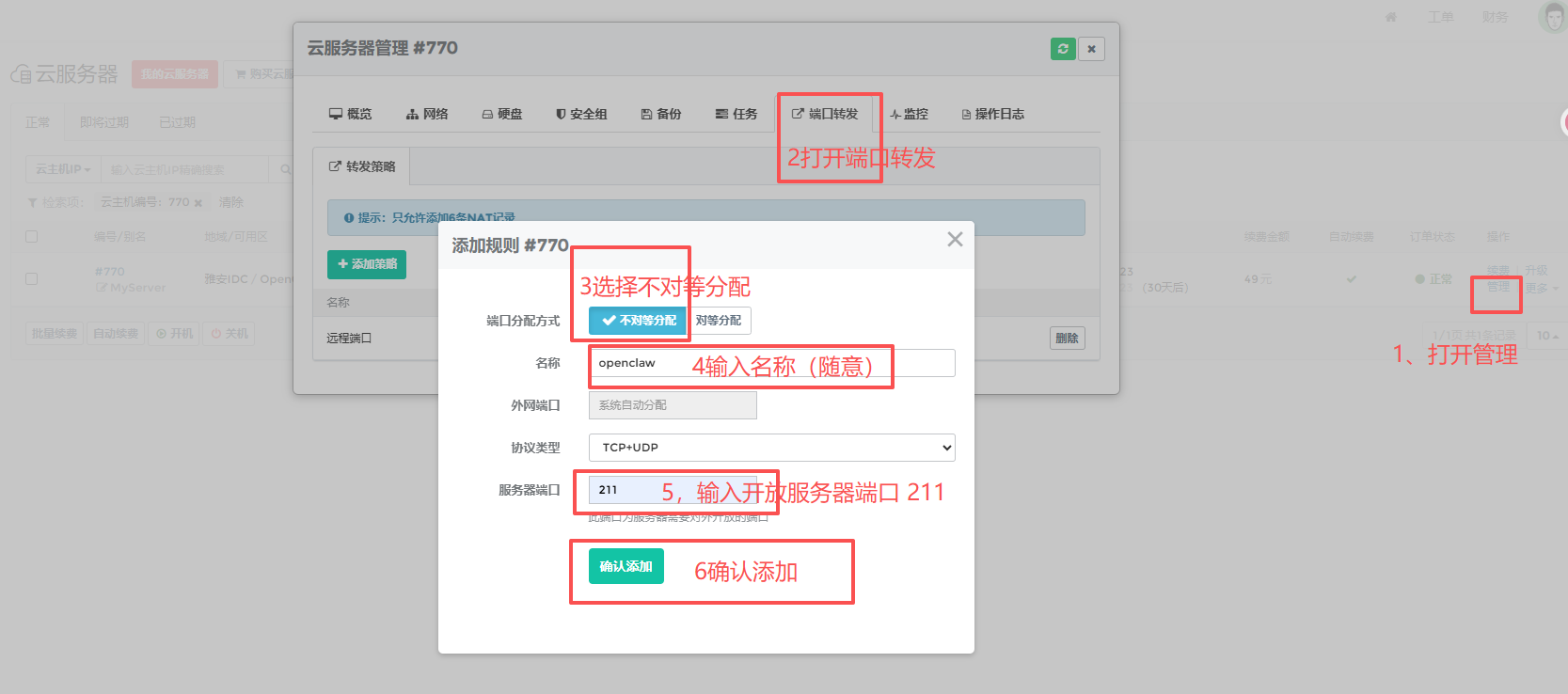1568x694 pixels.
Task: Select the 已过期 tab
Action: pos(178,122)
